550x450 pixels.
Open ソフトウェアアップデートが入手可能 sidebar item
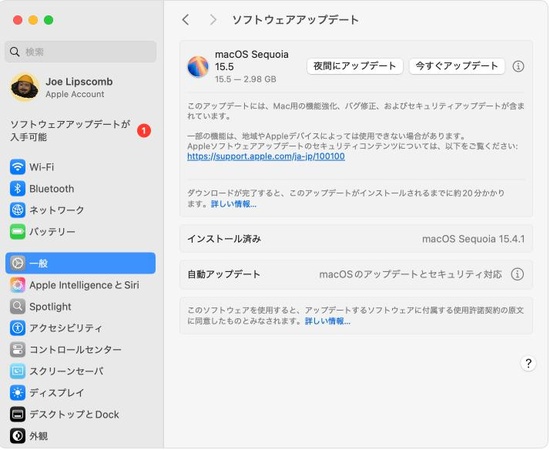(80, 130)
